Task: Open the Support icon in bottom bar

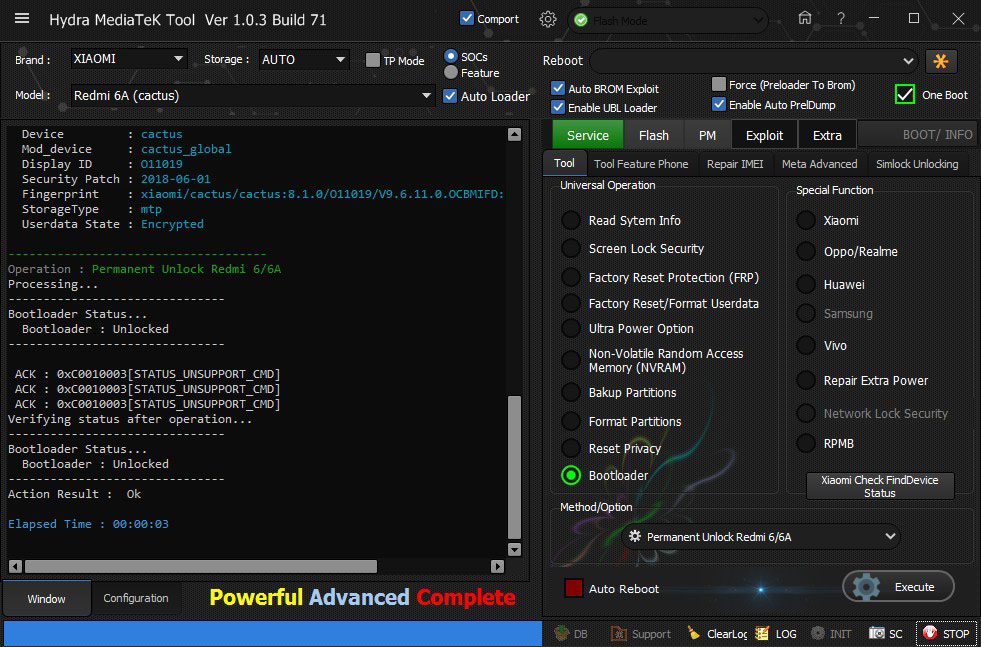Action: click(641, 634)
